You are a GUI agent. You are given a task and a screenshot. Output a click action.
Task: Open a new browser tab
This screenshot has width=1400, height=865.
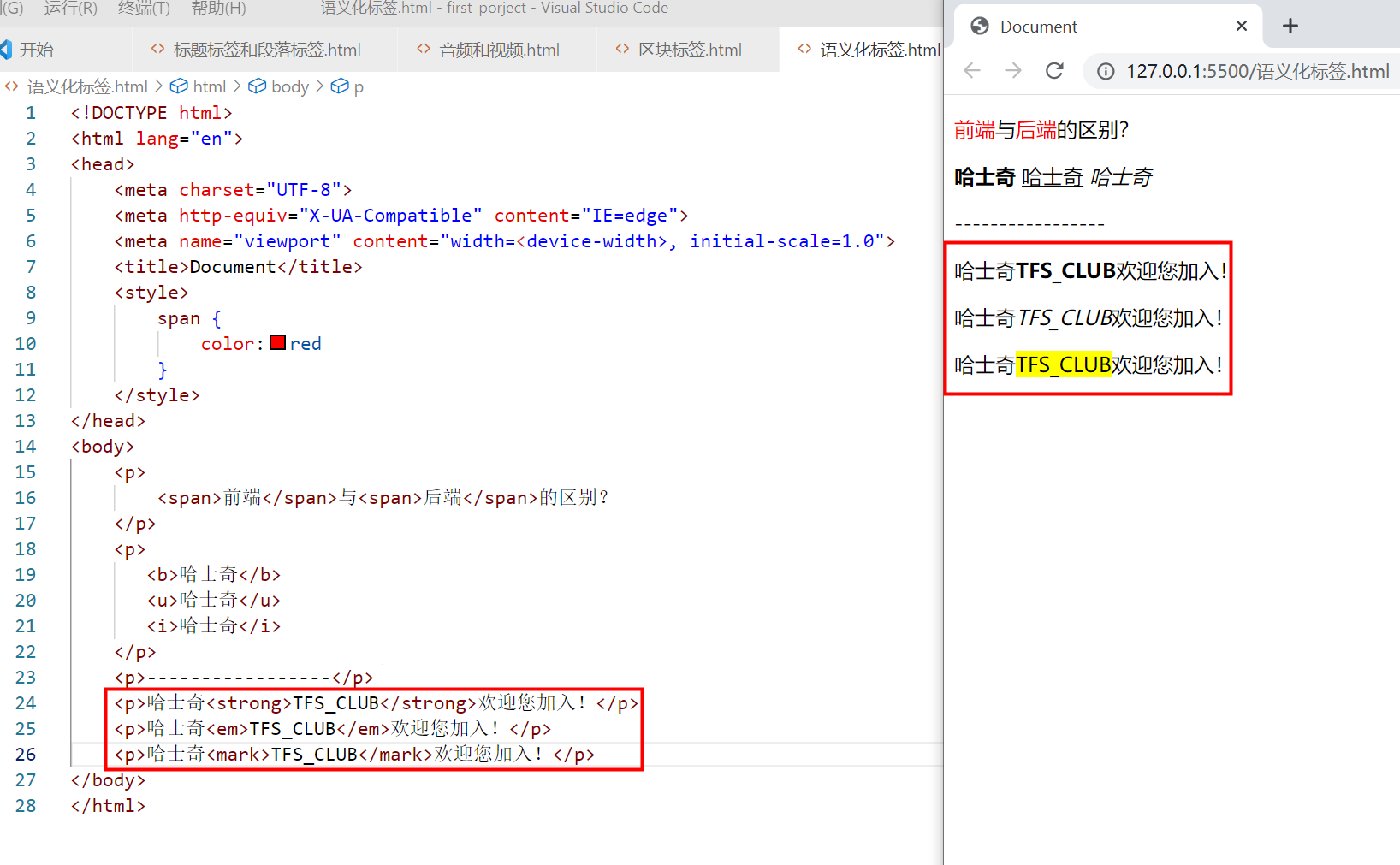click(1290, 27)
